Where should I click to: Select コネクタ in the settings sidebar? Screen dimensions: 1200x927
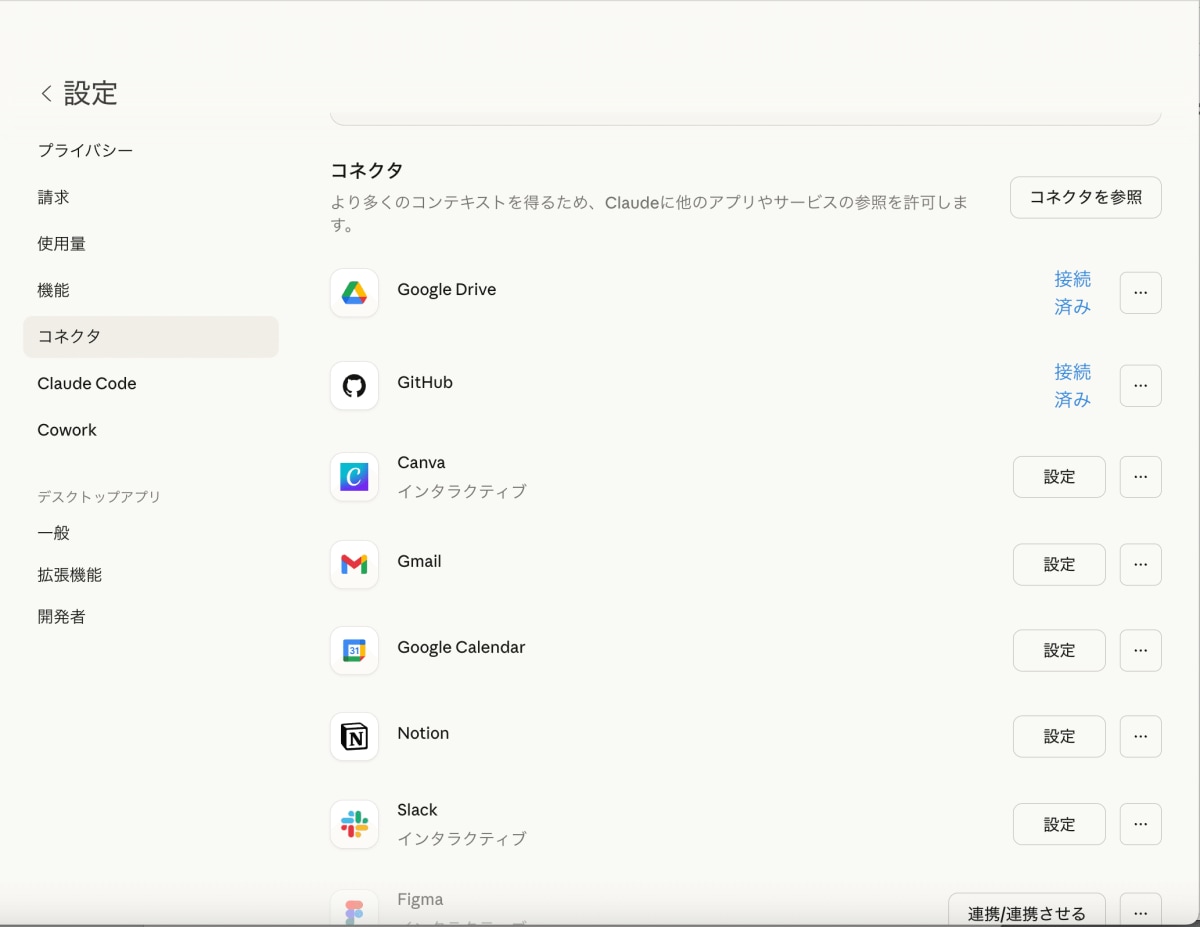[151, 337]
